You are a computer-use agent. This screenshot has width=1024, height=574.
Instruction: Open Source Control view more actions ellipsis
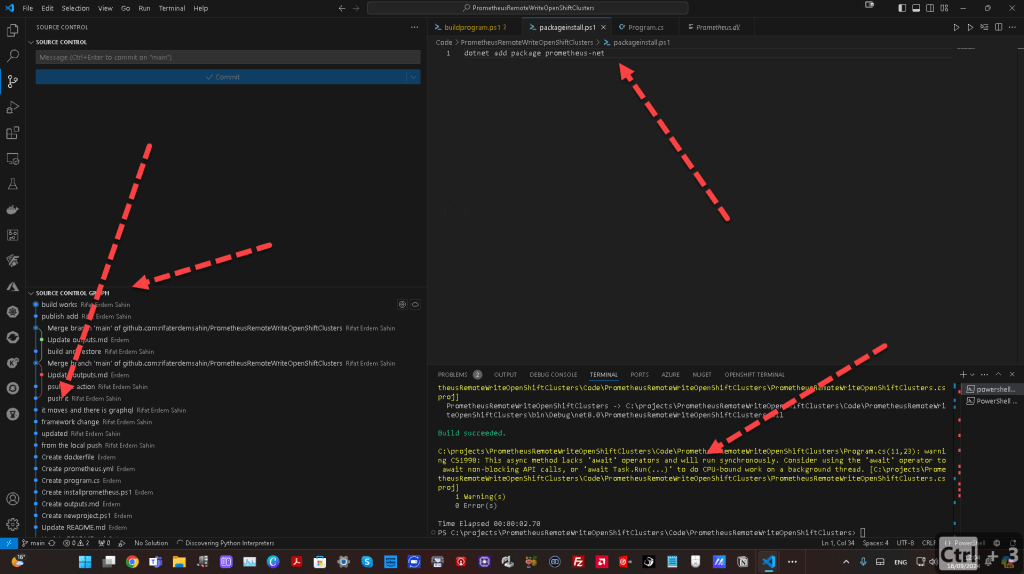(414, 27)
